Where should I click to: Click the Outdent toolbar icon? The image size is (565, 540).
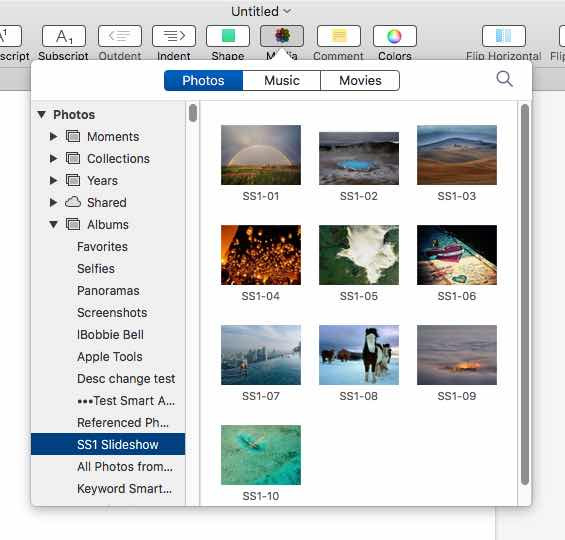pyautogui.click(x=120, y=36)
